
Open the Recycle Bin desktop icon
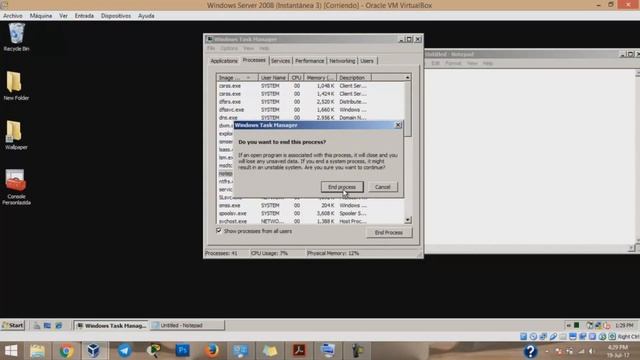pyautogui.click(x=16, y=37)
